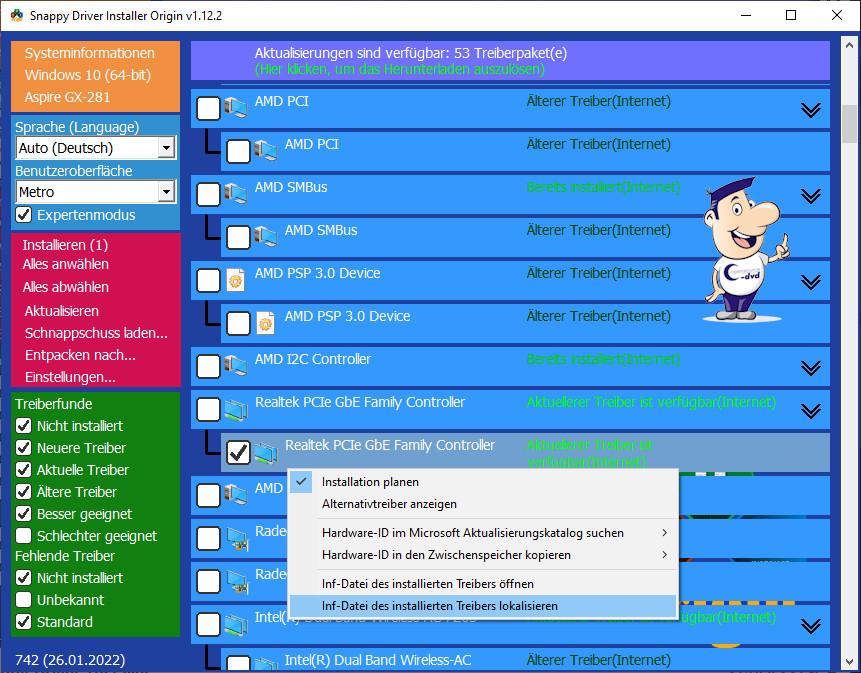861x673 pixels.
Task: Click the Snappy Driver Installer title bar icon
Action: tap(13, 15)
